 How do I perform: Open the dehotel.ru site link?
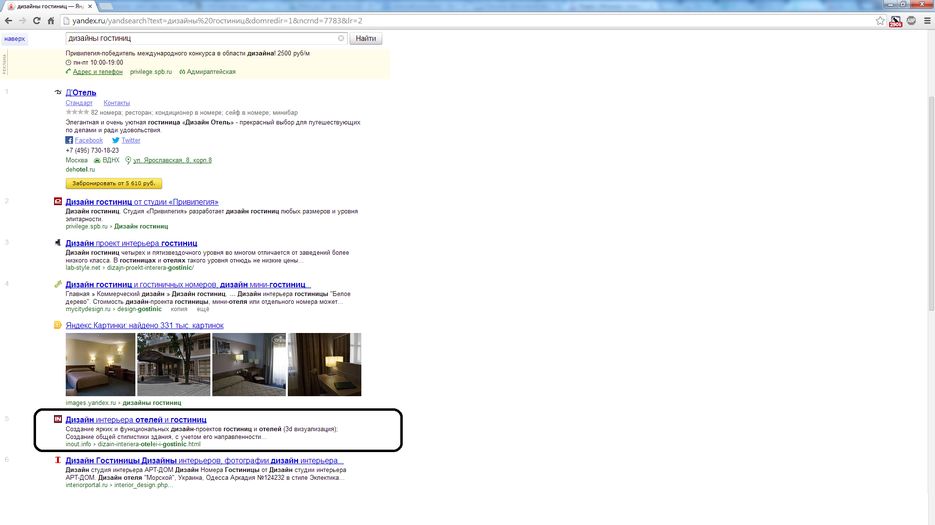point(80,169)
